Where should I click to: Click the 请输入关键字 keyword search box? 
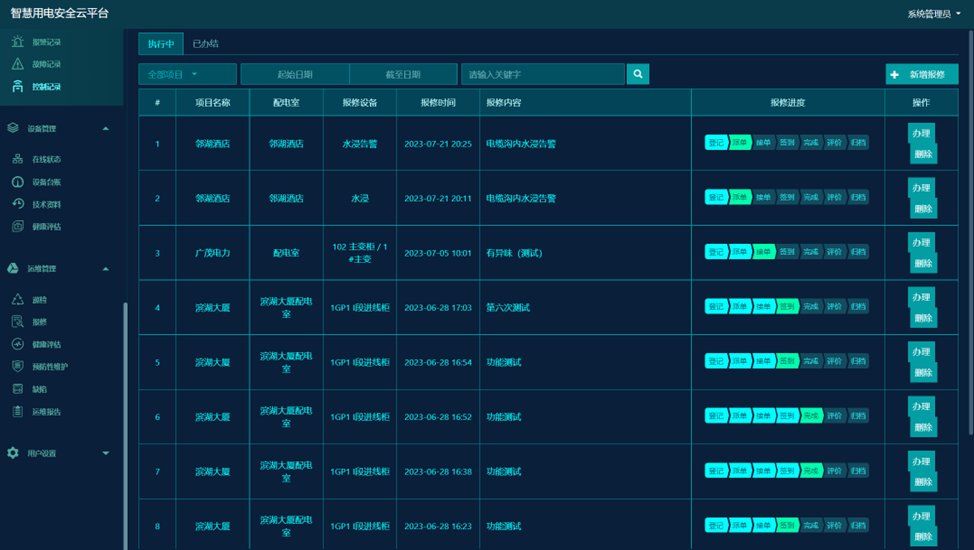543,74
